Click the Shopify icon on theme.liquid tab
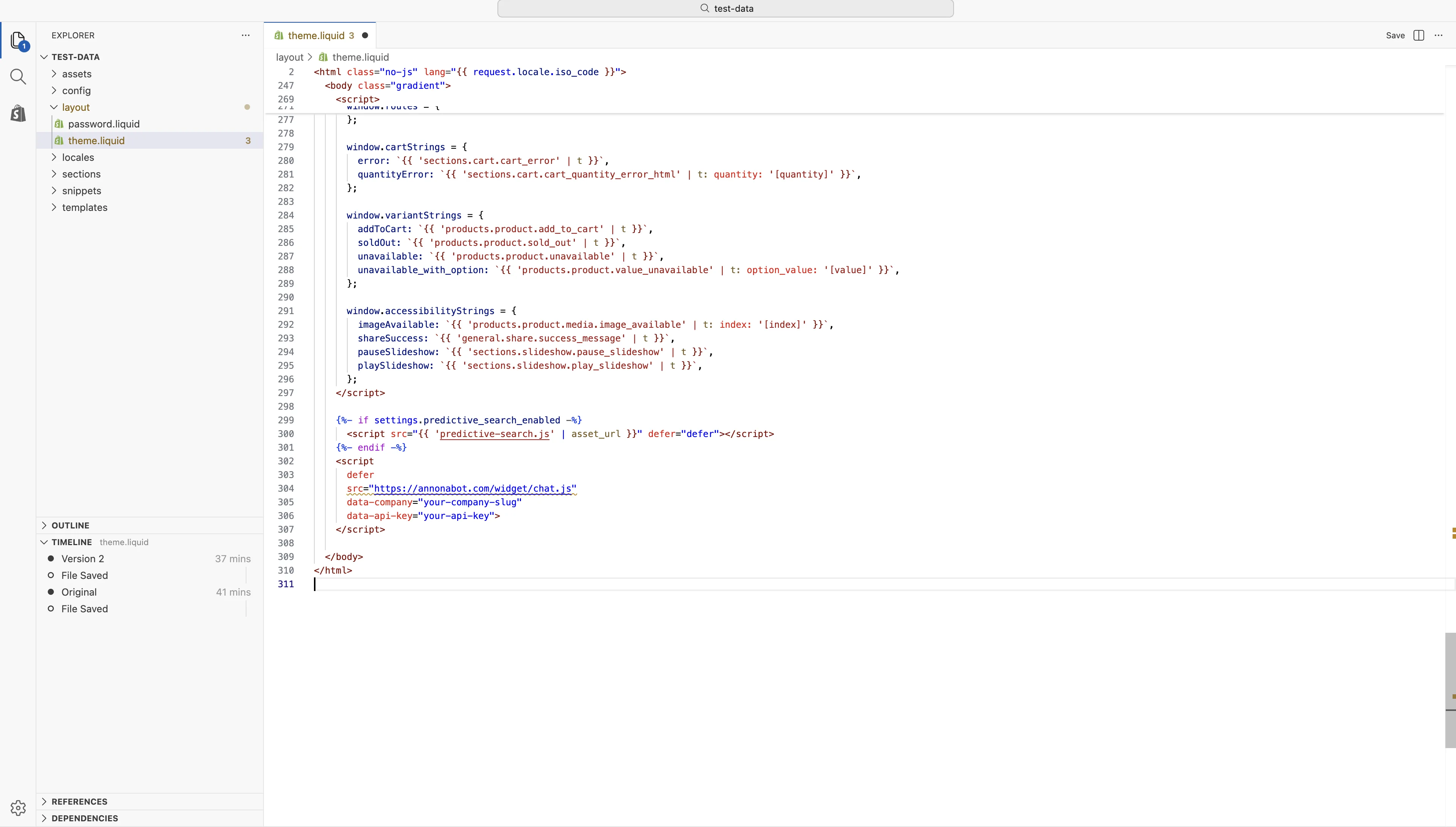The width and height of the screenshot is (1456, 827). click(279, 35)
